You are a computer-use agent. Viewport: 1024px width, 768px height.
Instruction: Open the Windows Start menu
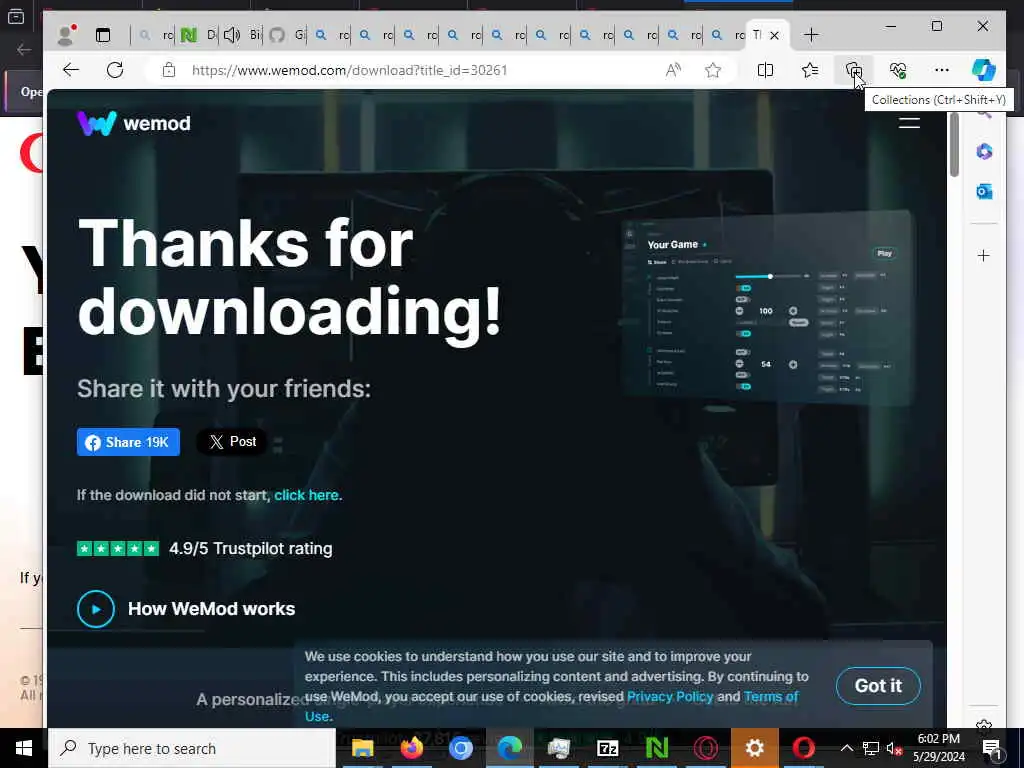tap(24, 748)
